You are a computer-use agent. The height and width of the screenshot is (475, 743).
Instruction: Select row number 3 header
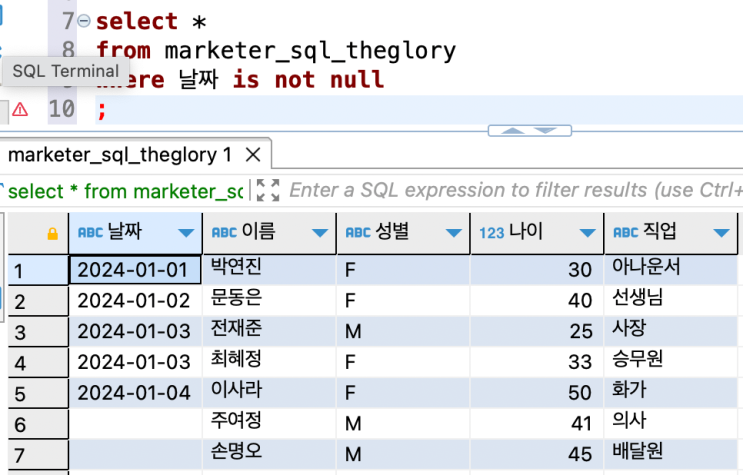[38, 332]
